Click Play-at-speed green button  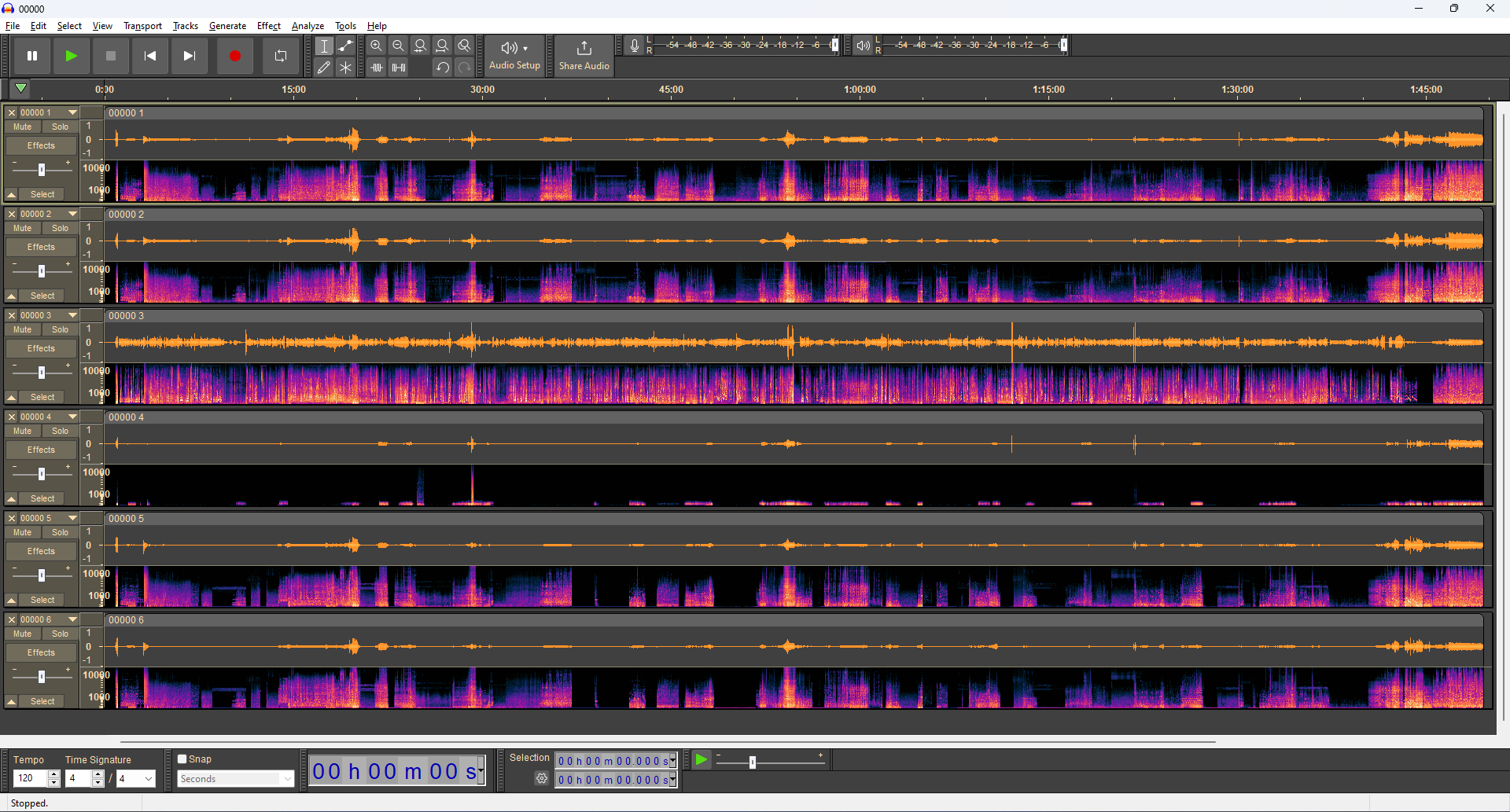click(701, 759)
